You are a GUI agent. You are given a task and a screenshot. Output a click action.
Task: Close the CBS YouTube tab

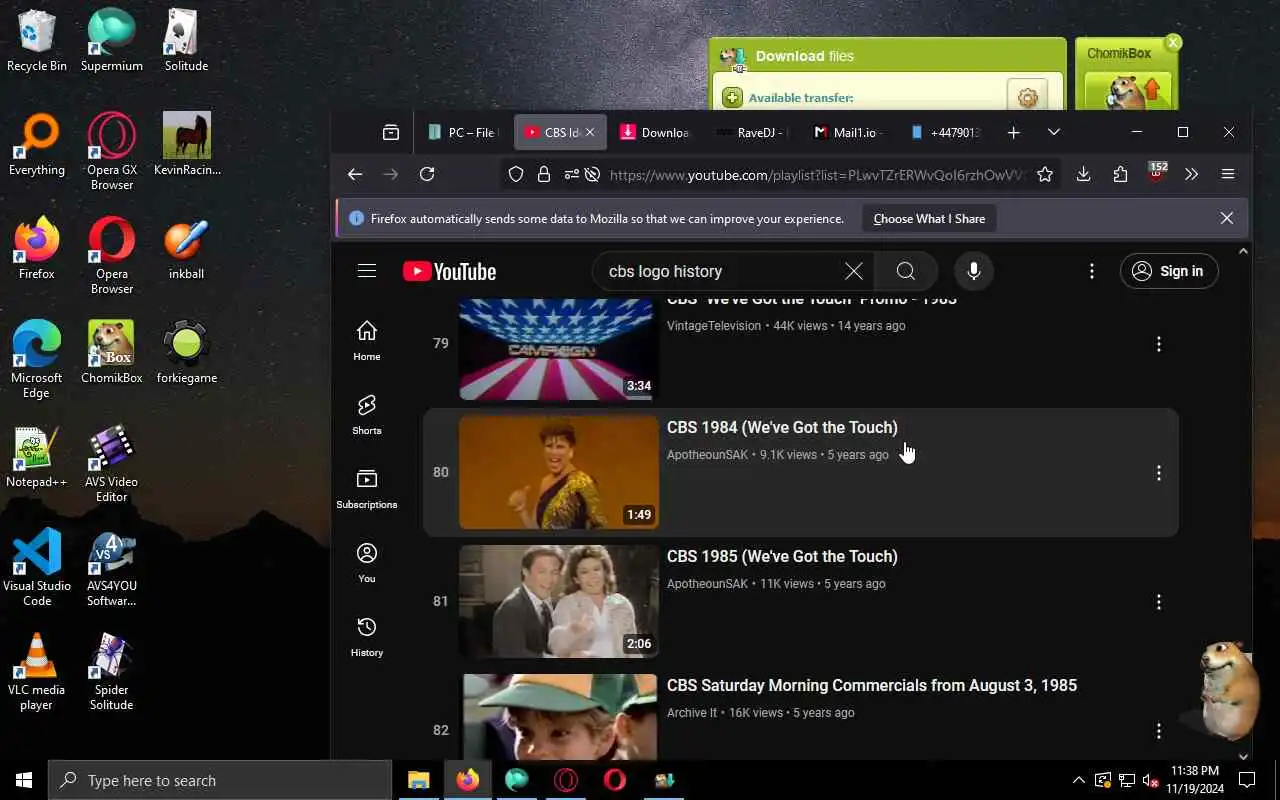click(x=590, y=132)
